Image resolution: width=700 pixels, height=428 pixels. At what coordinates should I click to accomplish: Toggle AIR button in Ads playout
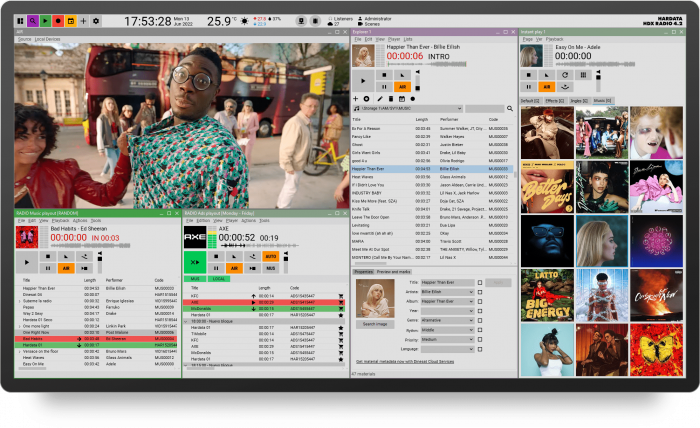(234, 268)
